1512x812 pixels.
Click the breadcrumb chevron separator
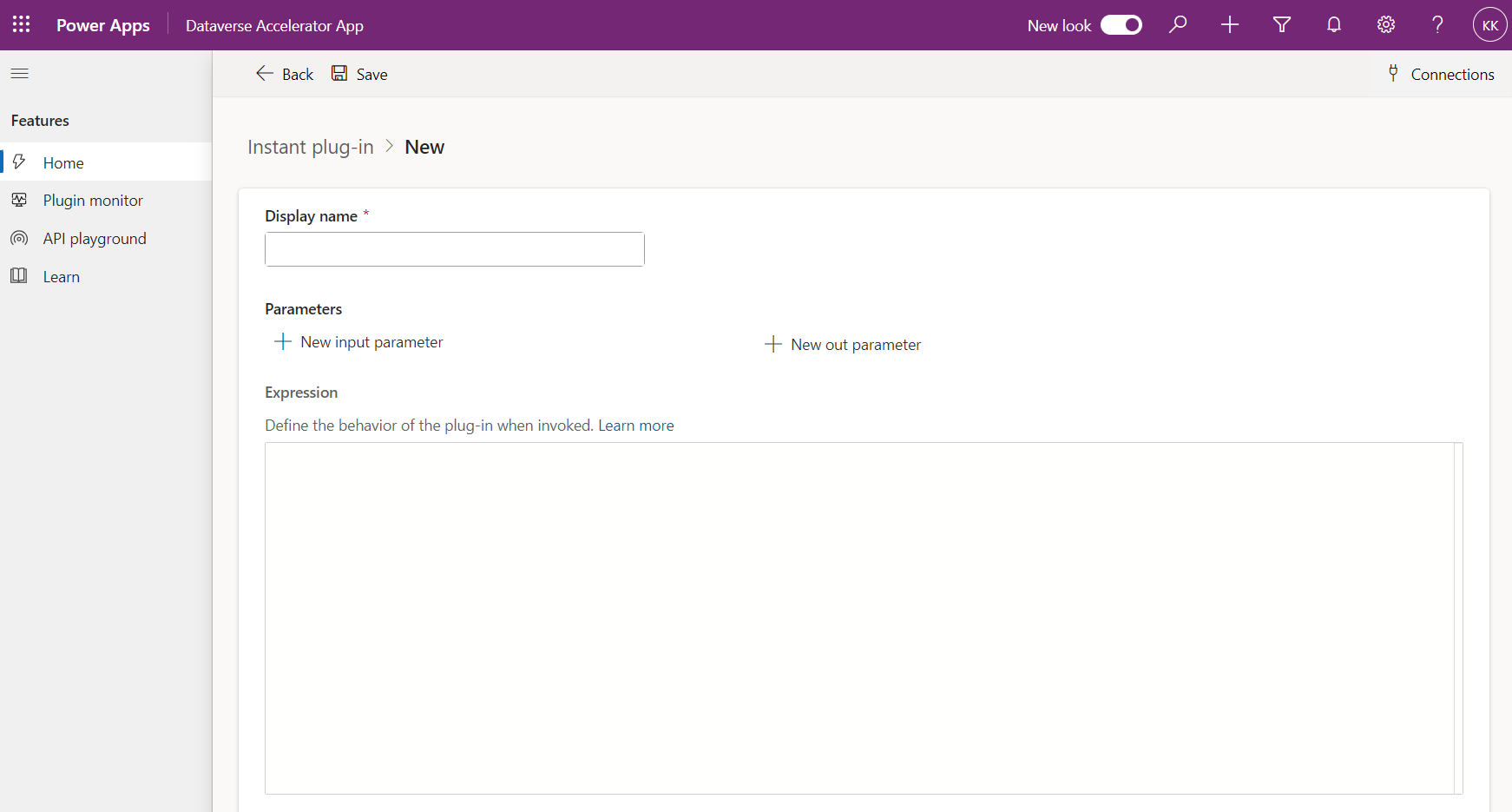click(390, 147)
